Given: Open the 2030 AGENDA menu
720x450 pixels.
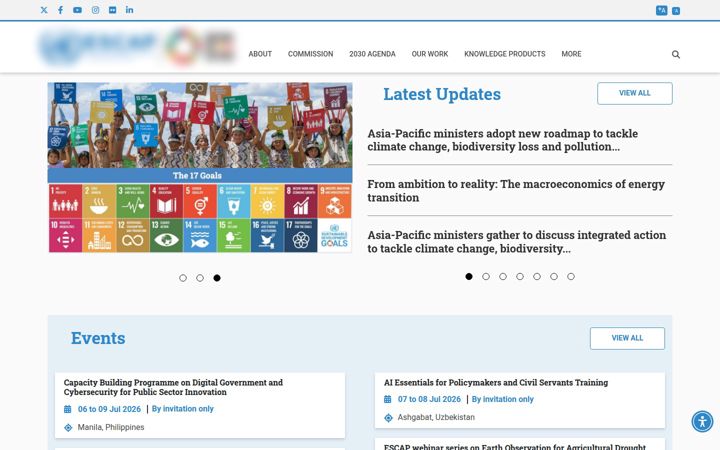Looking at the screenshot, I should [372, 54].
